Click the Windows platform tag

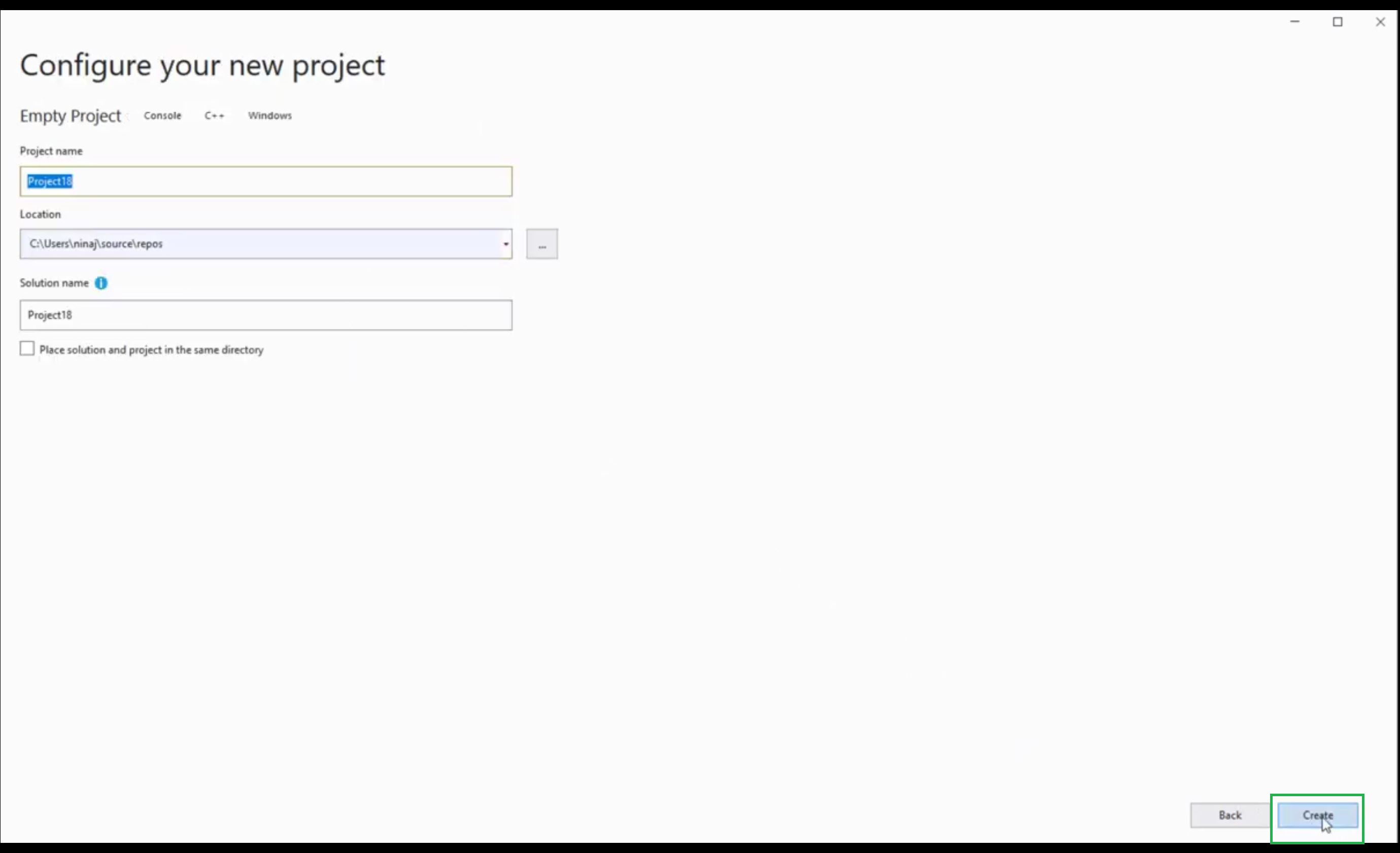click(x=270, y=115)
